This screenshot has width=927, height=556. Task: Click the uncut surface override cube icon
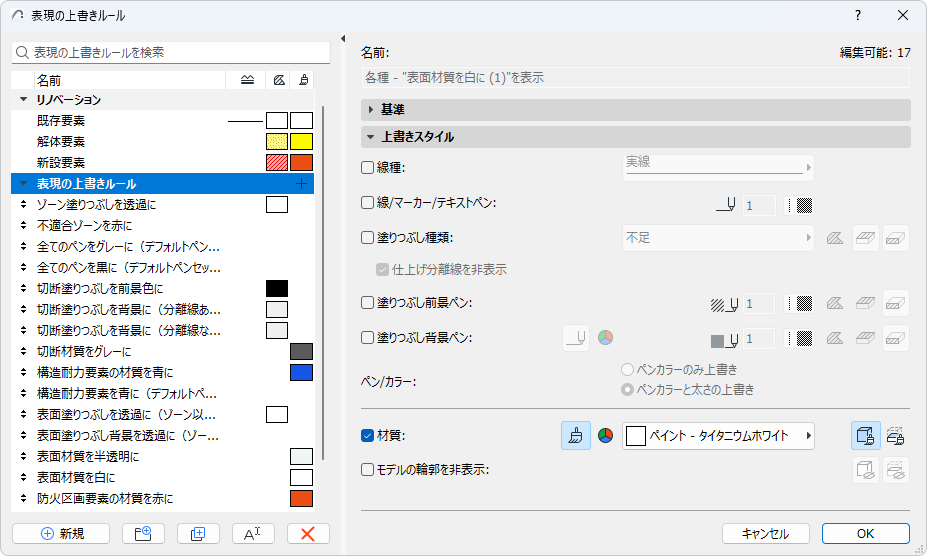click(866, 436)
